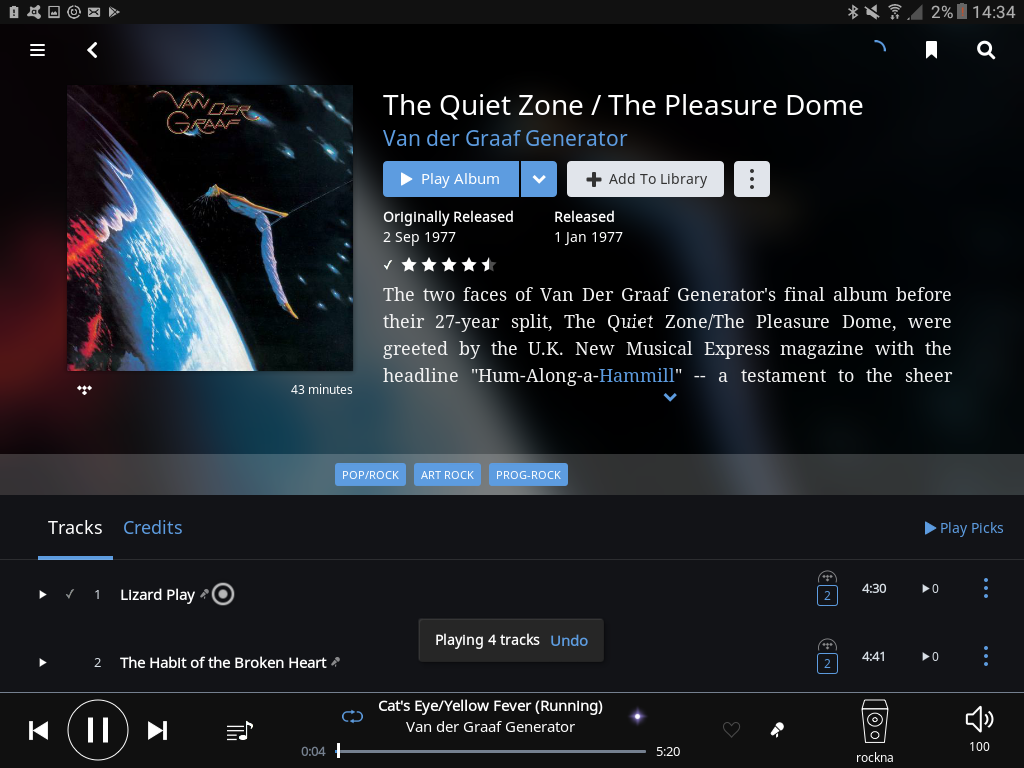Show lyrics with the microphone icon
This screenshot has height=768, width=1024.
click(x=777, y=729)
